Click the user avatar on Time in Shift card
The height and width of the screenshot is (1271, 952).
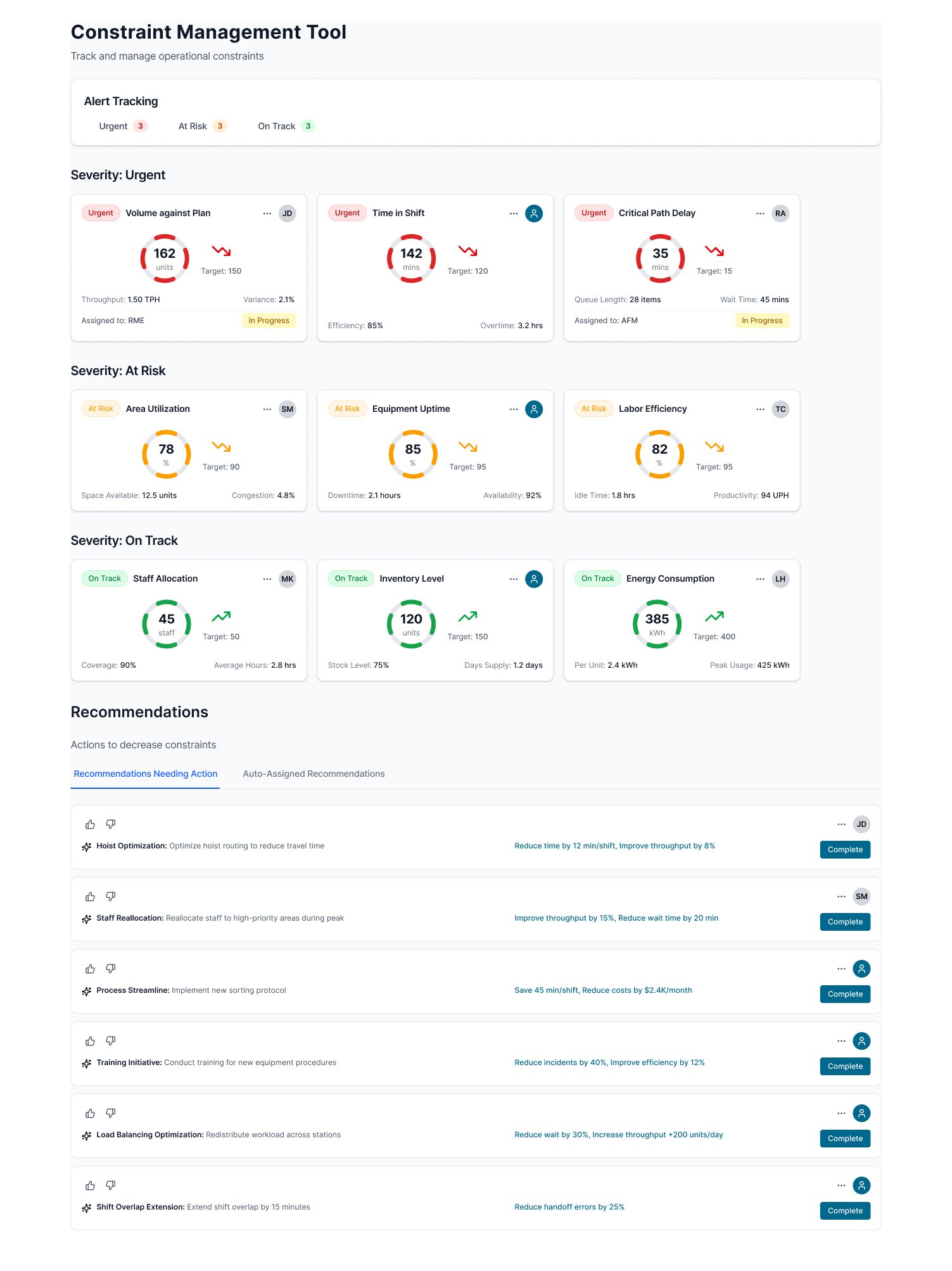click(534, 214)
